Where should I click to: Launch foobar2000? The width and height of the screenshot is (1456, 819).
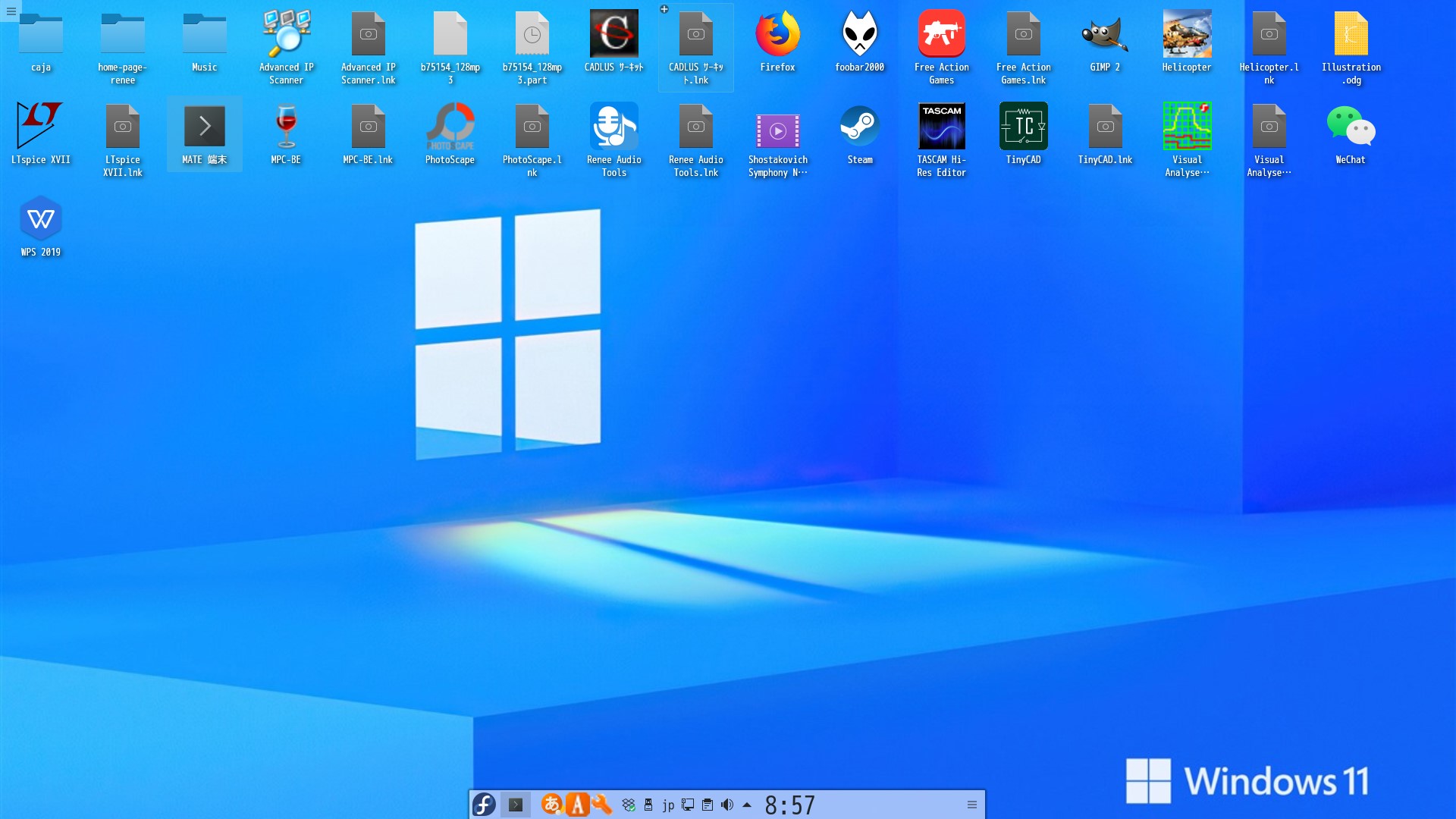[860, 34]
